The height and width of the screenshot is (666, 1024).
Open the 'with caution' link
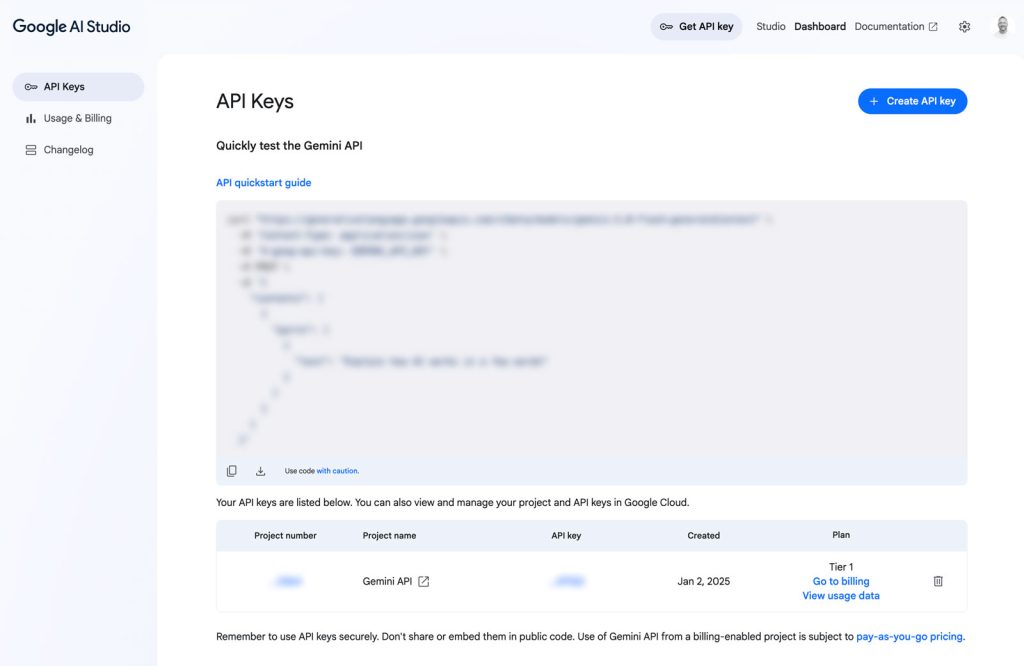pyautogui.click(x=337, y=471)
